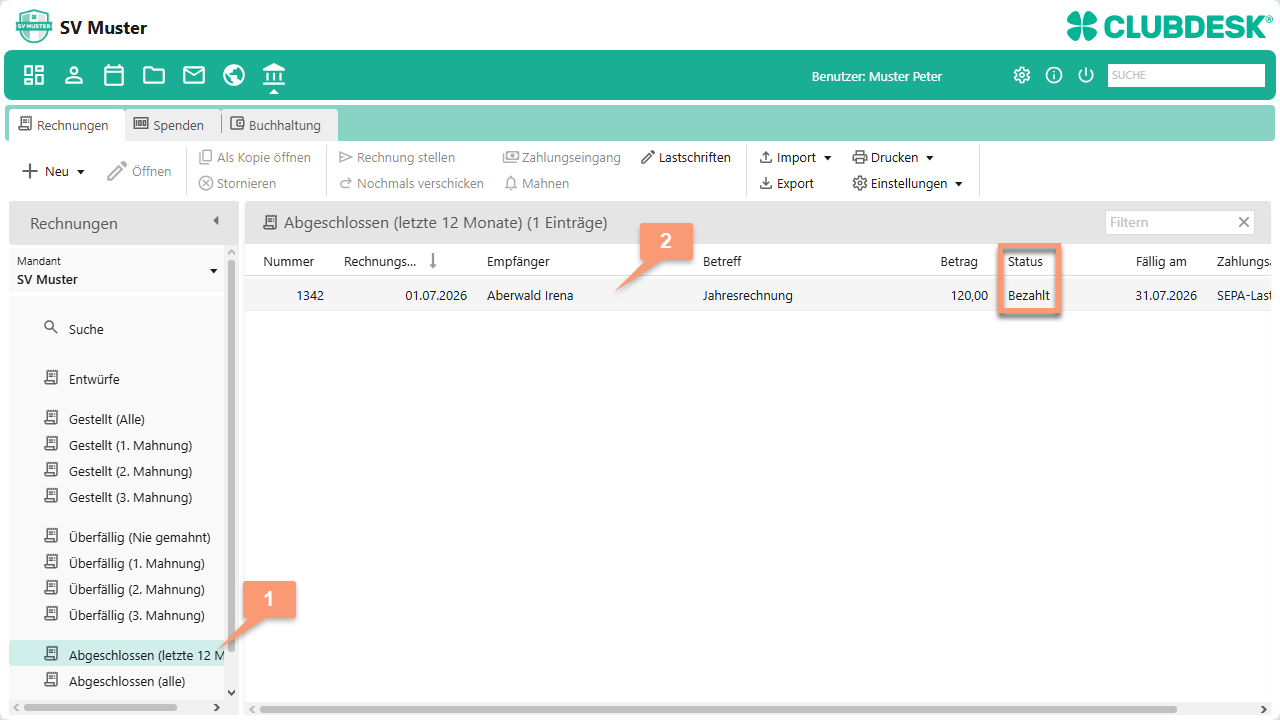Sort by the Rechnungsdatum column header
Viewport: 1280px width, 720px height.
coord(379,261)
